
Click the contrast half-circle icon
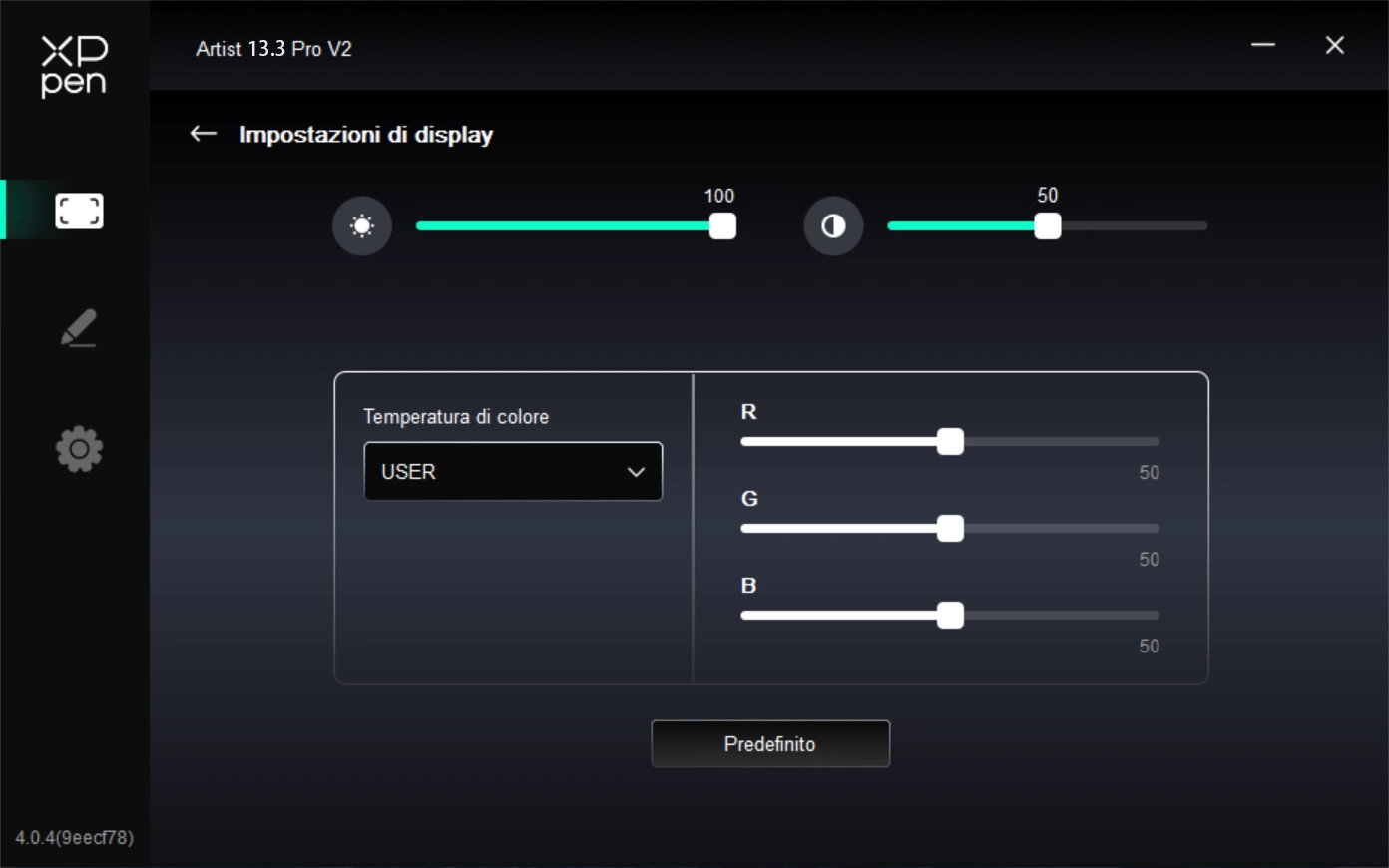coord(833,226)
